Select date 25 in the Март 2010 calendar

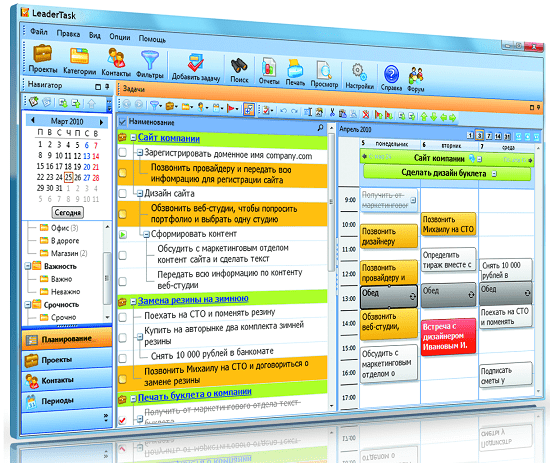[68, 177]
